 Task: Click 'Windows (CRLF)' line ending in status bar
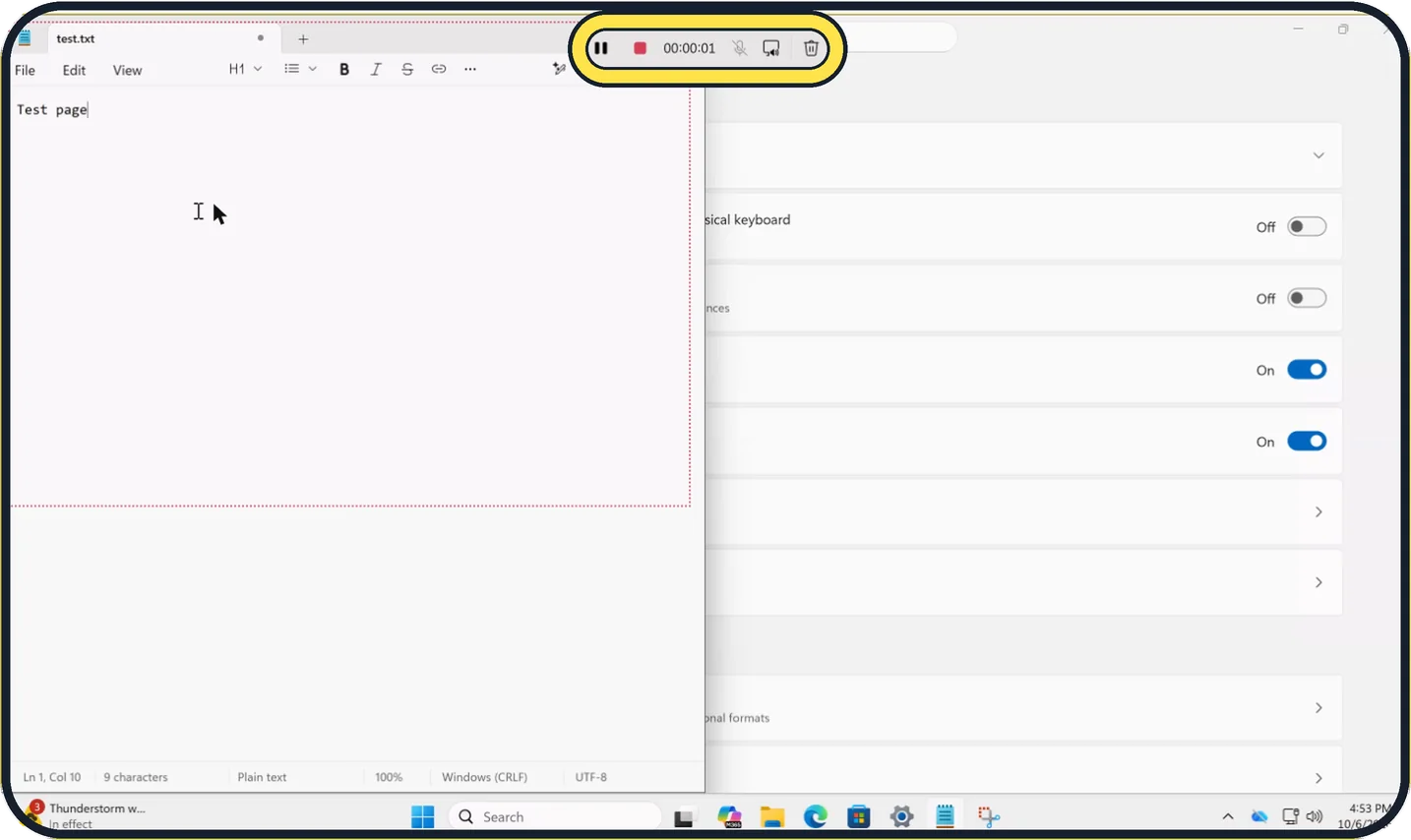(x=484, y=777)
